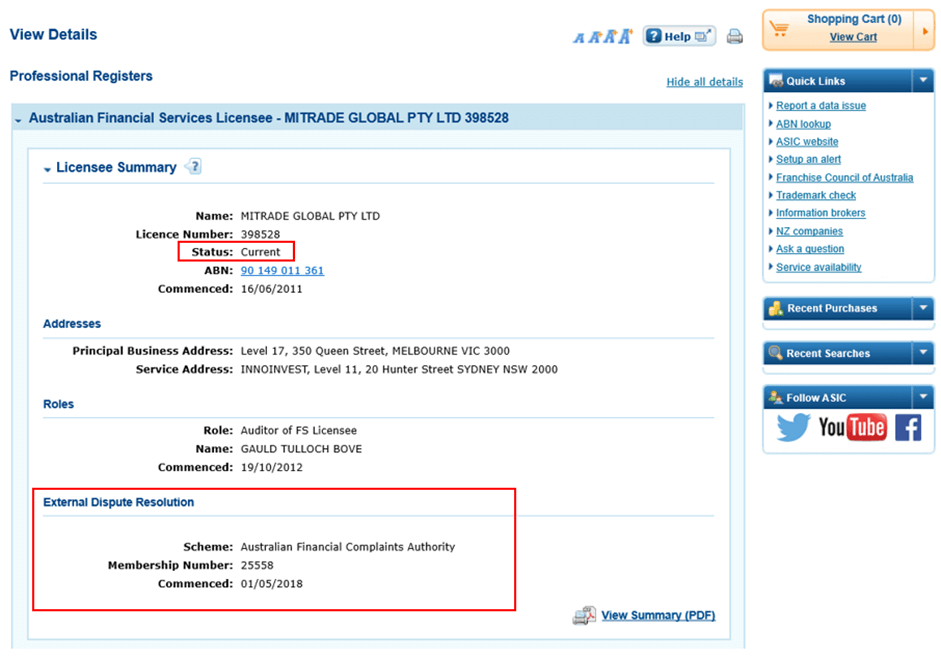Open ABN link 90 149 011 361
Image resolution: width=941 pixels, height=659 pixels.
(x=282, y=270)
